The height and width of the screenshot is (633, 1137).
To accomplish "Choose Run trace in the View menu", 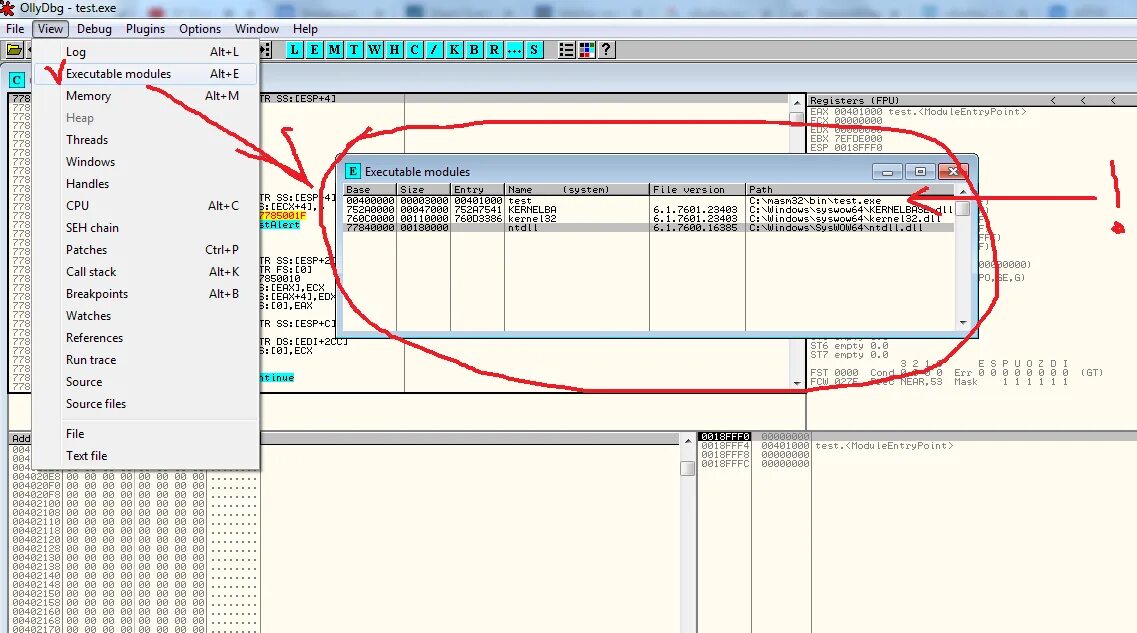I will (146, 360).
